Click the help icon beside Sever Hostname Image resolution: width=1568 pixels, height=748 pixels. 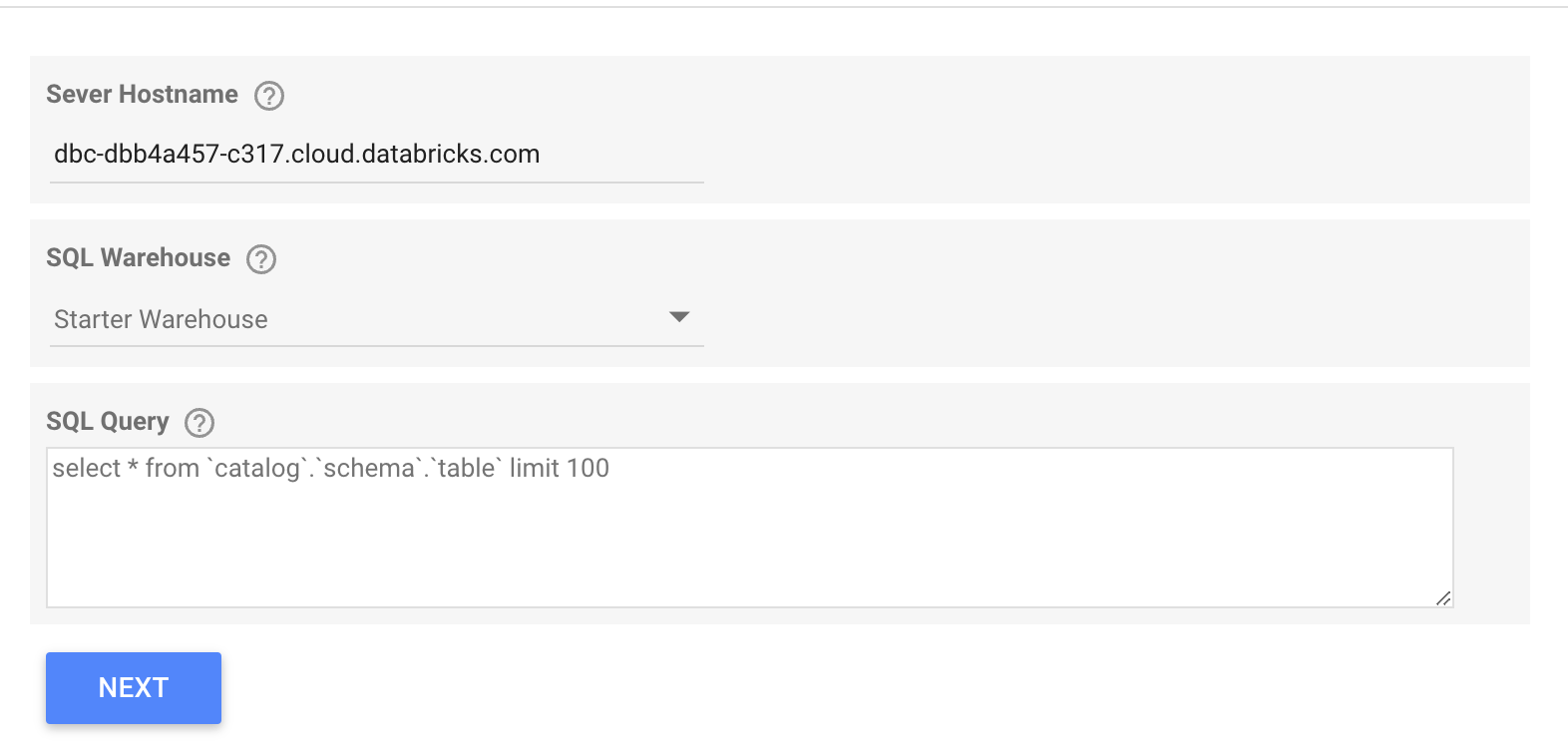pyautogui.click(x=269, y=96)
